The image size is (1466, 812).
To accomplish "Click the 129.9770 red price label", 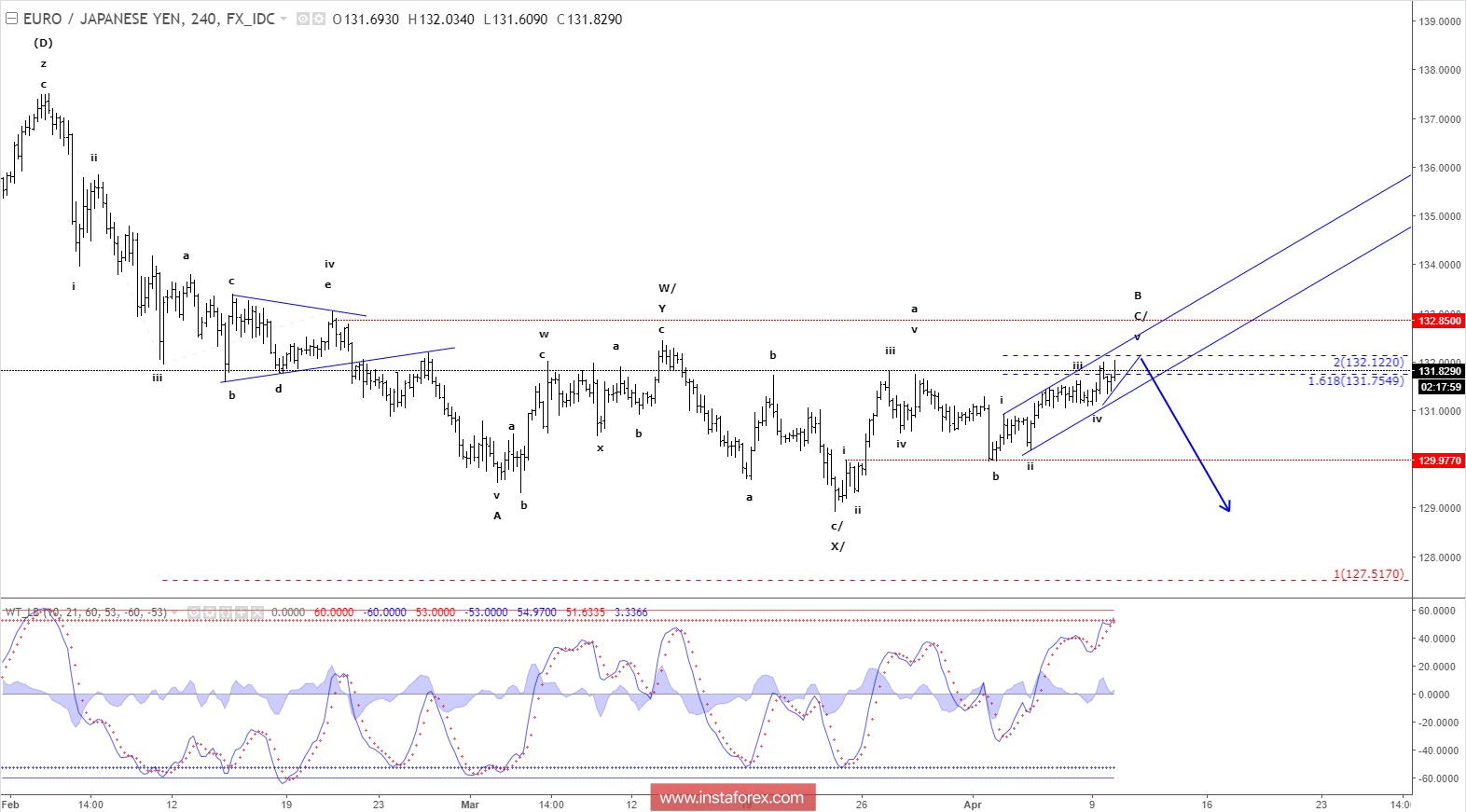I will 1440,461.
